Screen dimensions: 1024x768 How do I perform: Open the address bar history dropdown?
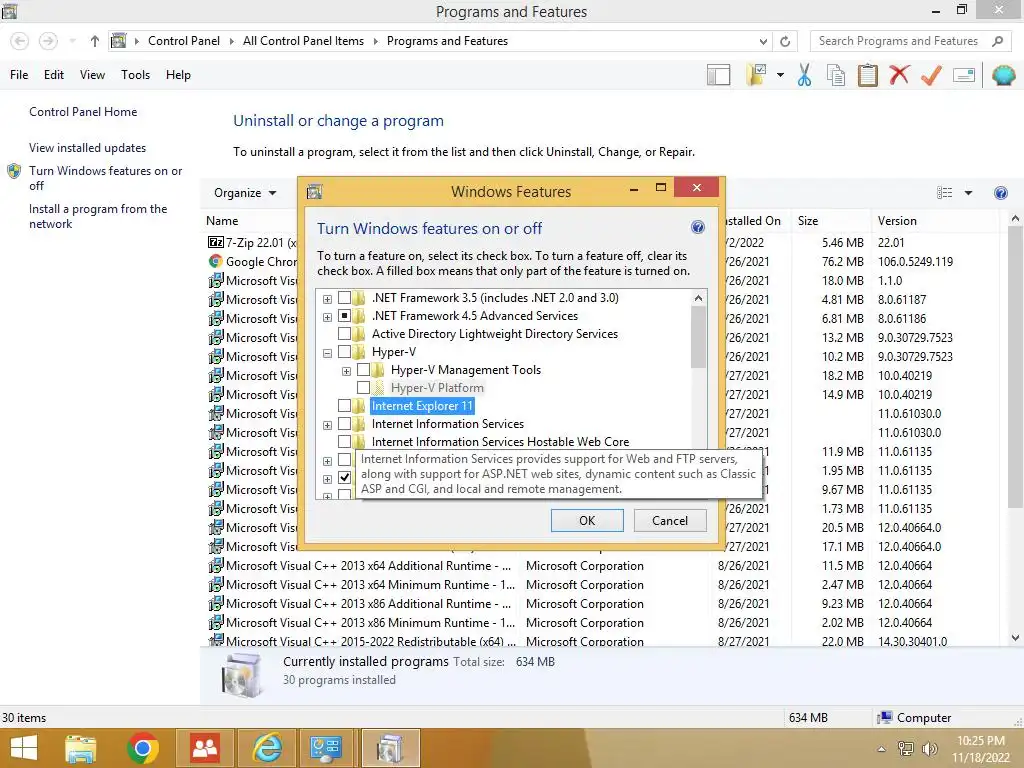coord(763,41)
